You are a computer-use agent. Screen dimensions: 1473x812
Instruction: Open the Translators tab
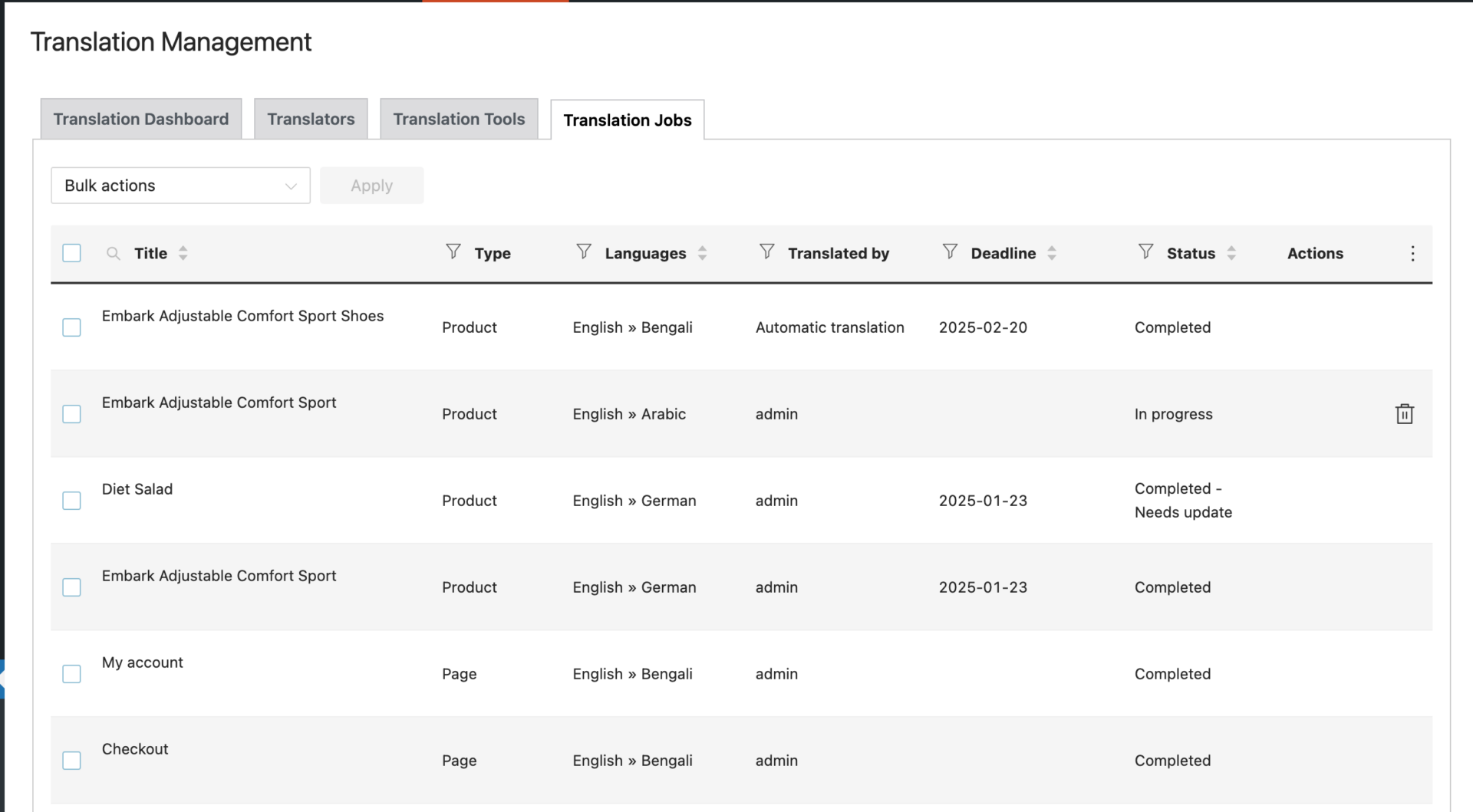point(311,119)
